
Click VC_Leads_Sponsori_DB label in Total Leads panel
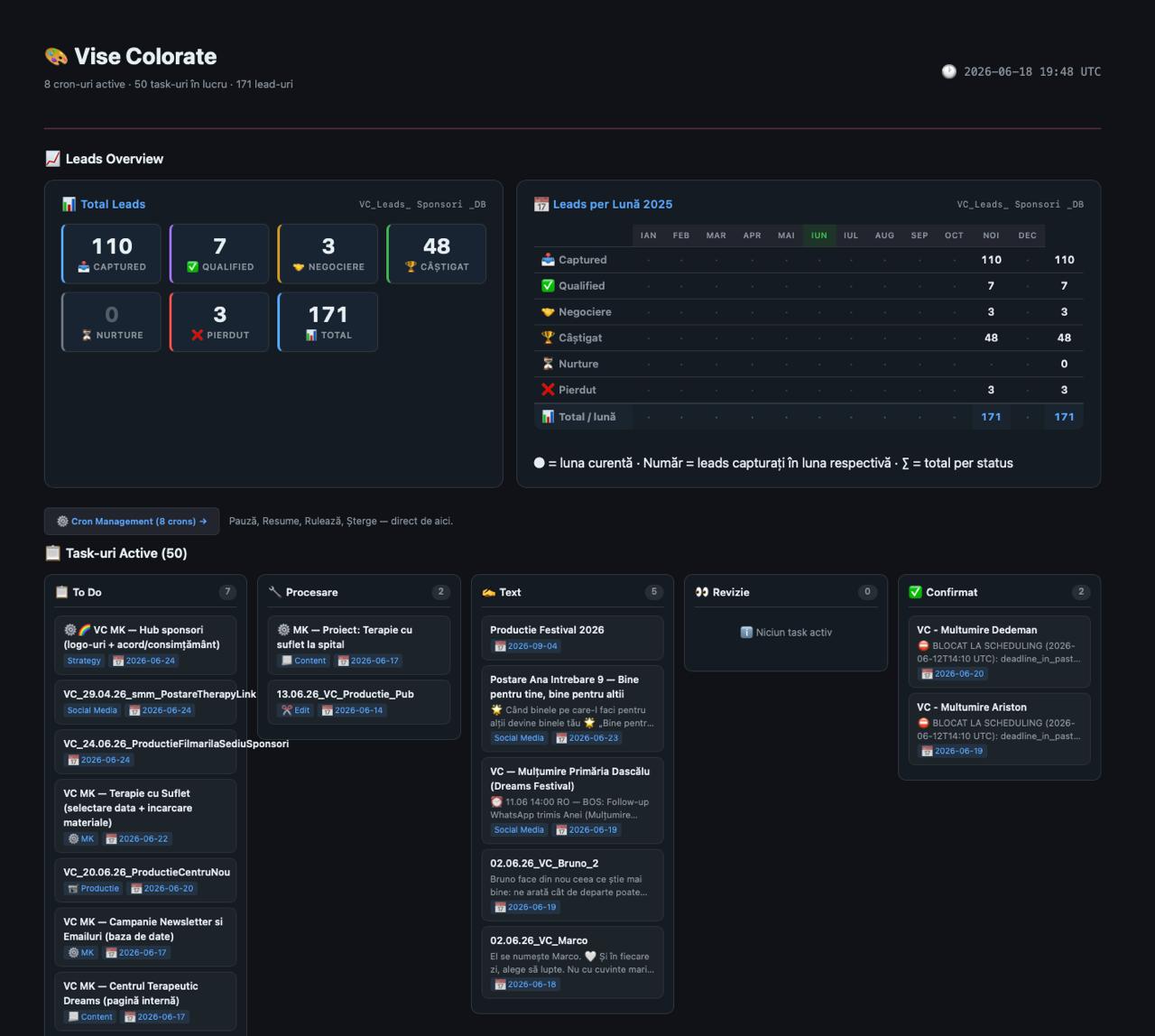(x=422, y=205)
